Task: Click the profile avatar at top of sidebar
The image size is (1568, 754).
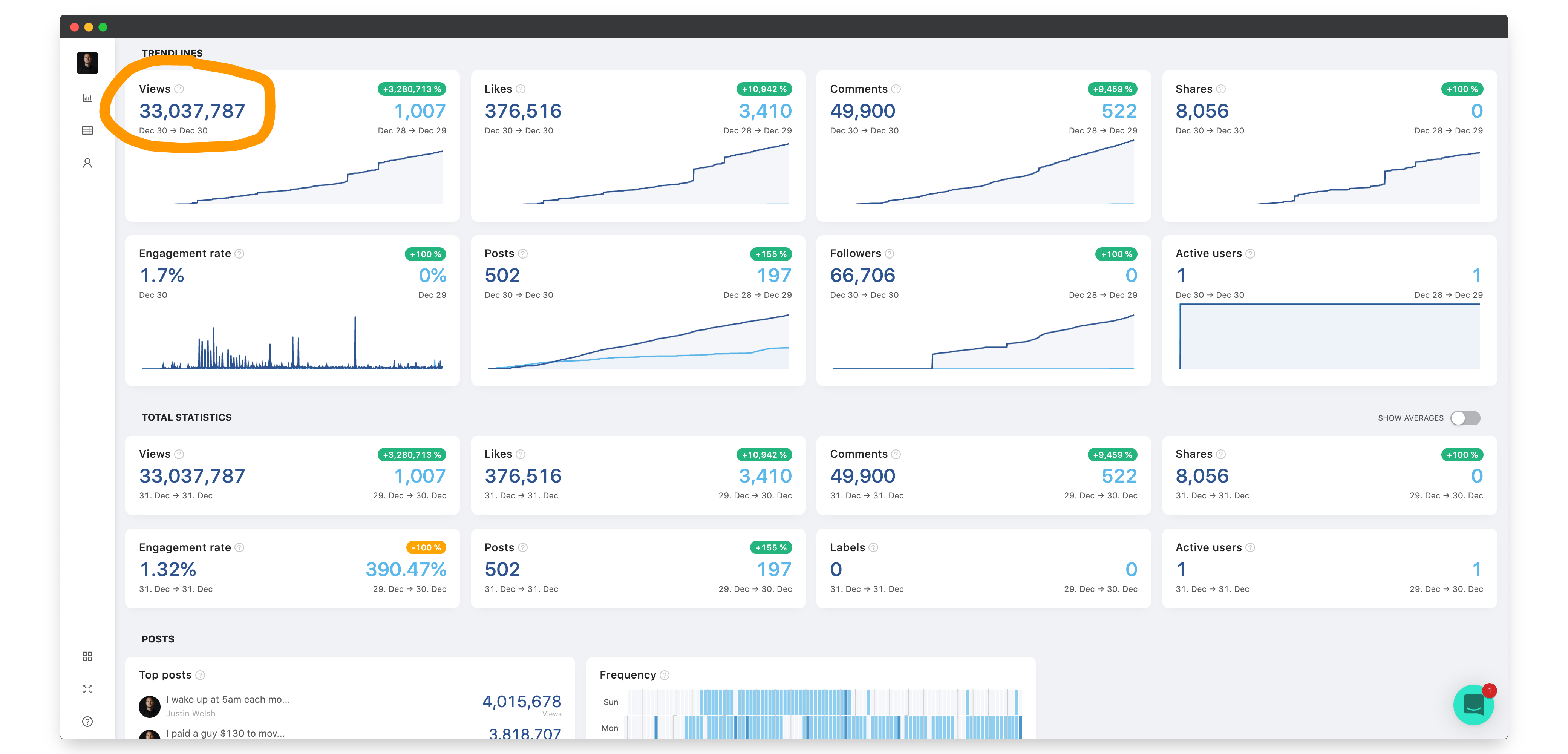Action: click(87, 62)
